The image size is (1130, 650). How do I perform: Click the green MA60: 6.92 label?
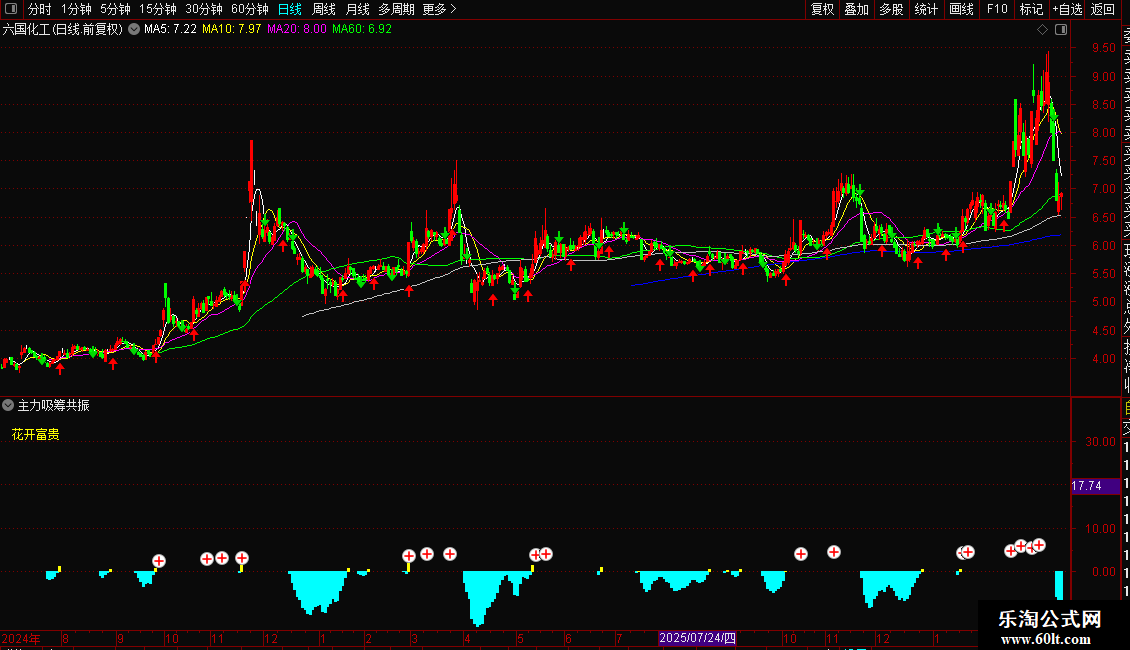(x=362, y=29)
